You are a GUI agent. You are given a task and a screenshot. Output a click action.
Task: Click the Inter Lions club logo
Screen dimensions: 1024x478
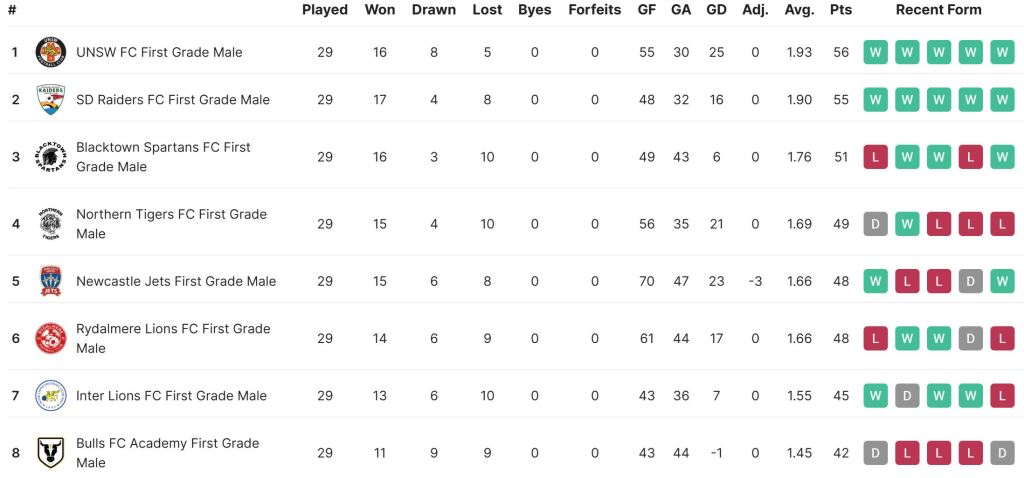[x=50, y=396]
